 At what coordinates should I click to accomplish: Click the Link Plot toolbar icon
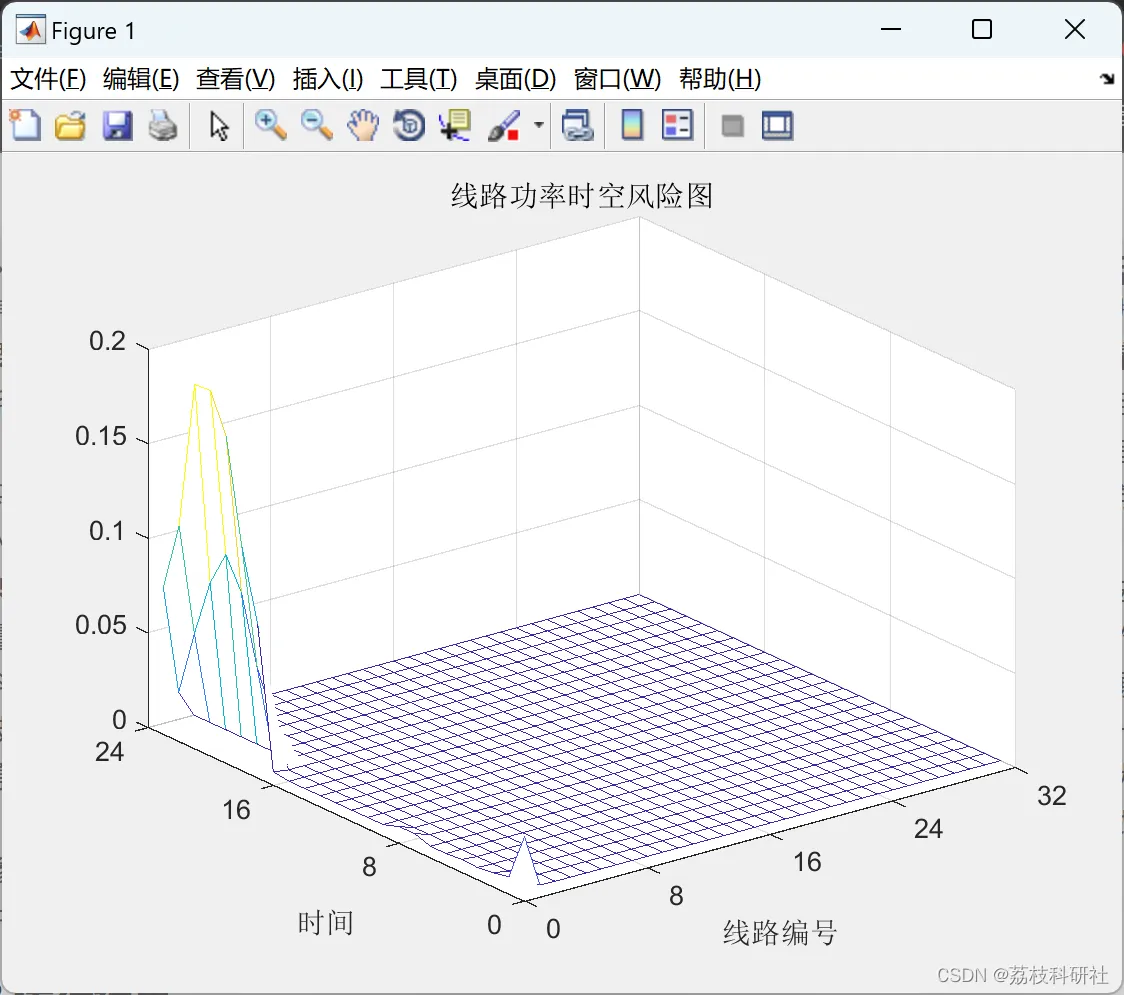click(x=578, y=125)
